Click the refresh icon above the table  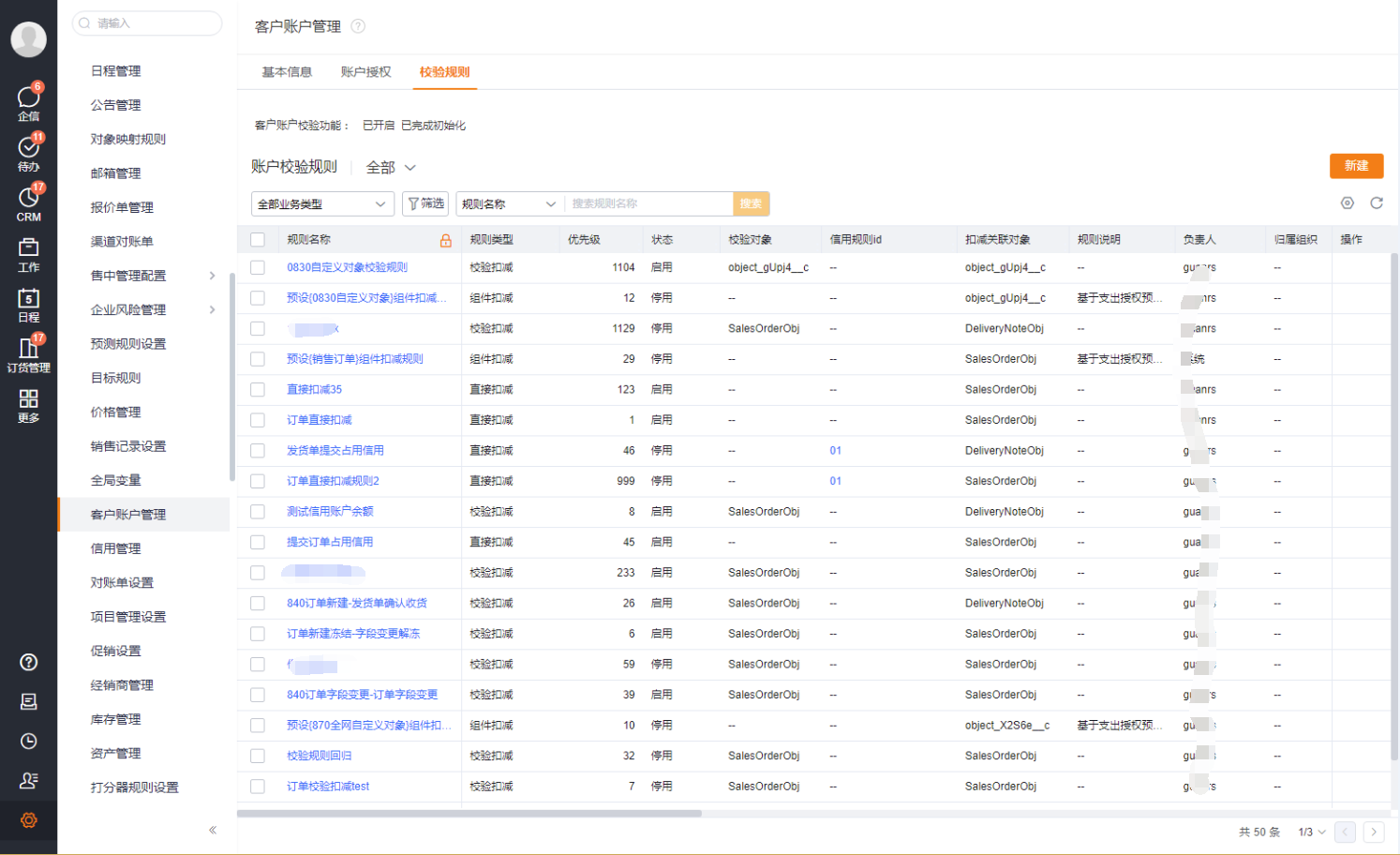pyautogui.click(x=1376, y=203)
